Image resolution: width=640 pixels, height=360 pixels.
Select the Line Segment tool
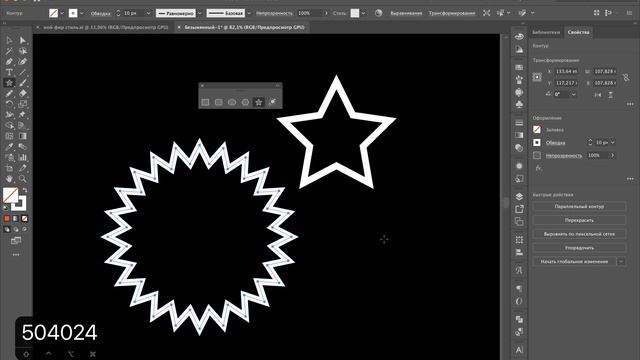[23, 72]
